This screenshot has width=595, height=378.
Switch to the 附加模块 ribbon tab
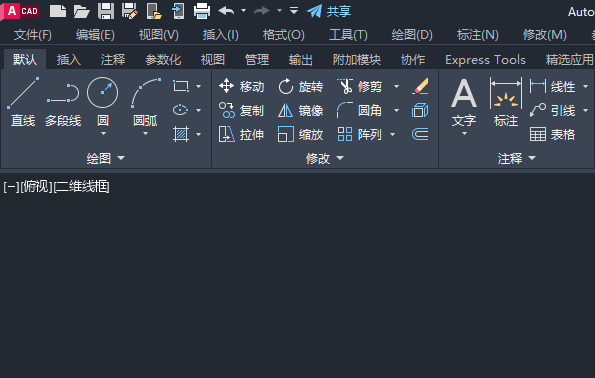click(357, 60)
